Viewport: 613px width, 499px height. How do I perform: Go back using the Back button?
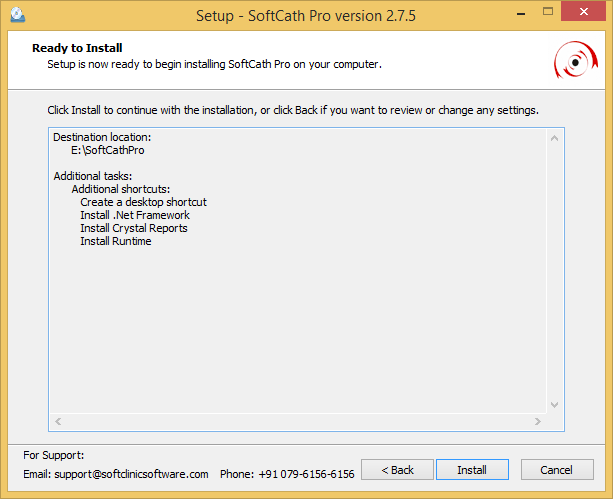point(397,470)
